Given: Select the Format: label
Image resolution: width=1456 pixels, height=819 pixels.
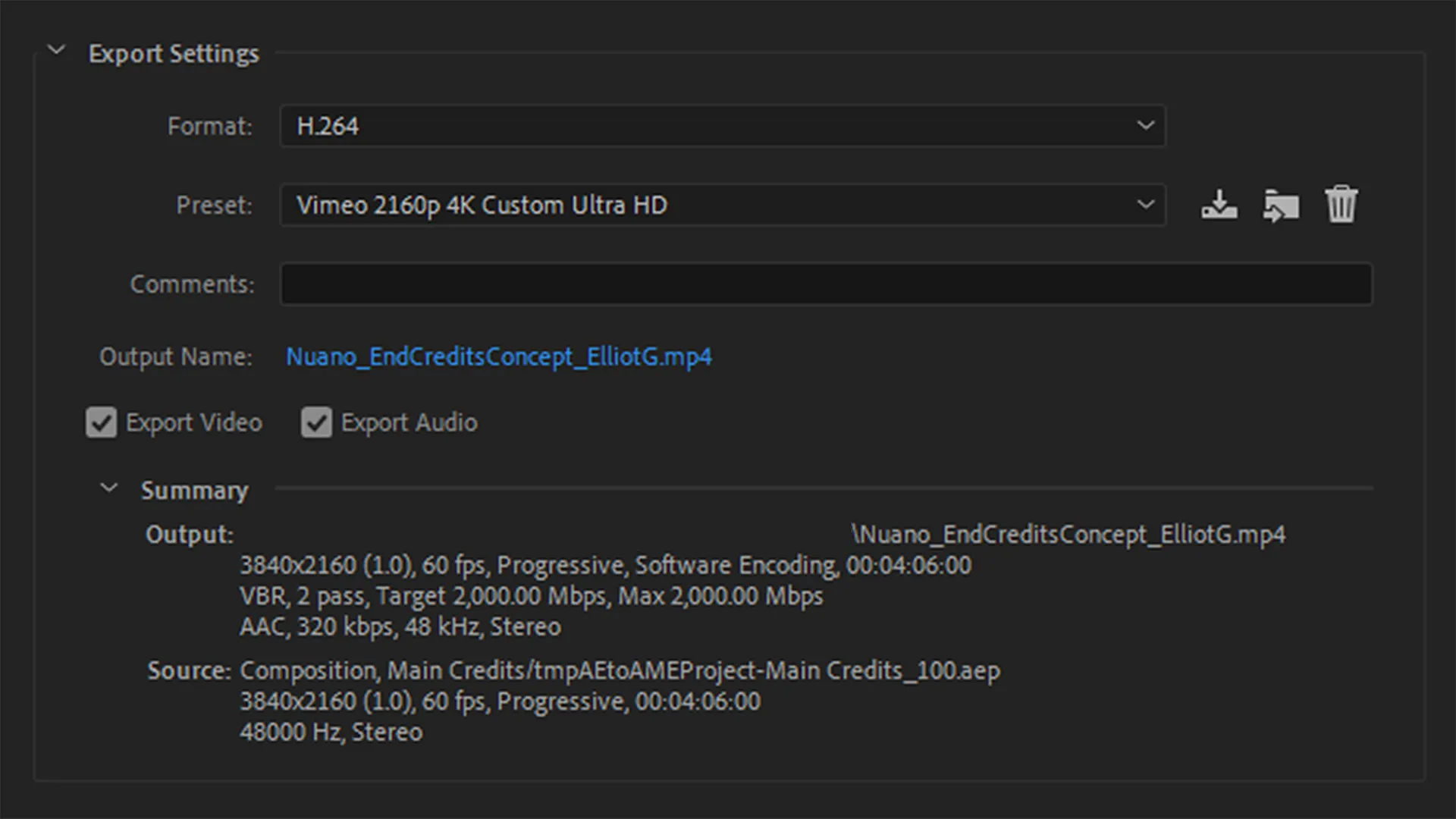Looking at the screenshot, I should pos(210,126).
